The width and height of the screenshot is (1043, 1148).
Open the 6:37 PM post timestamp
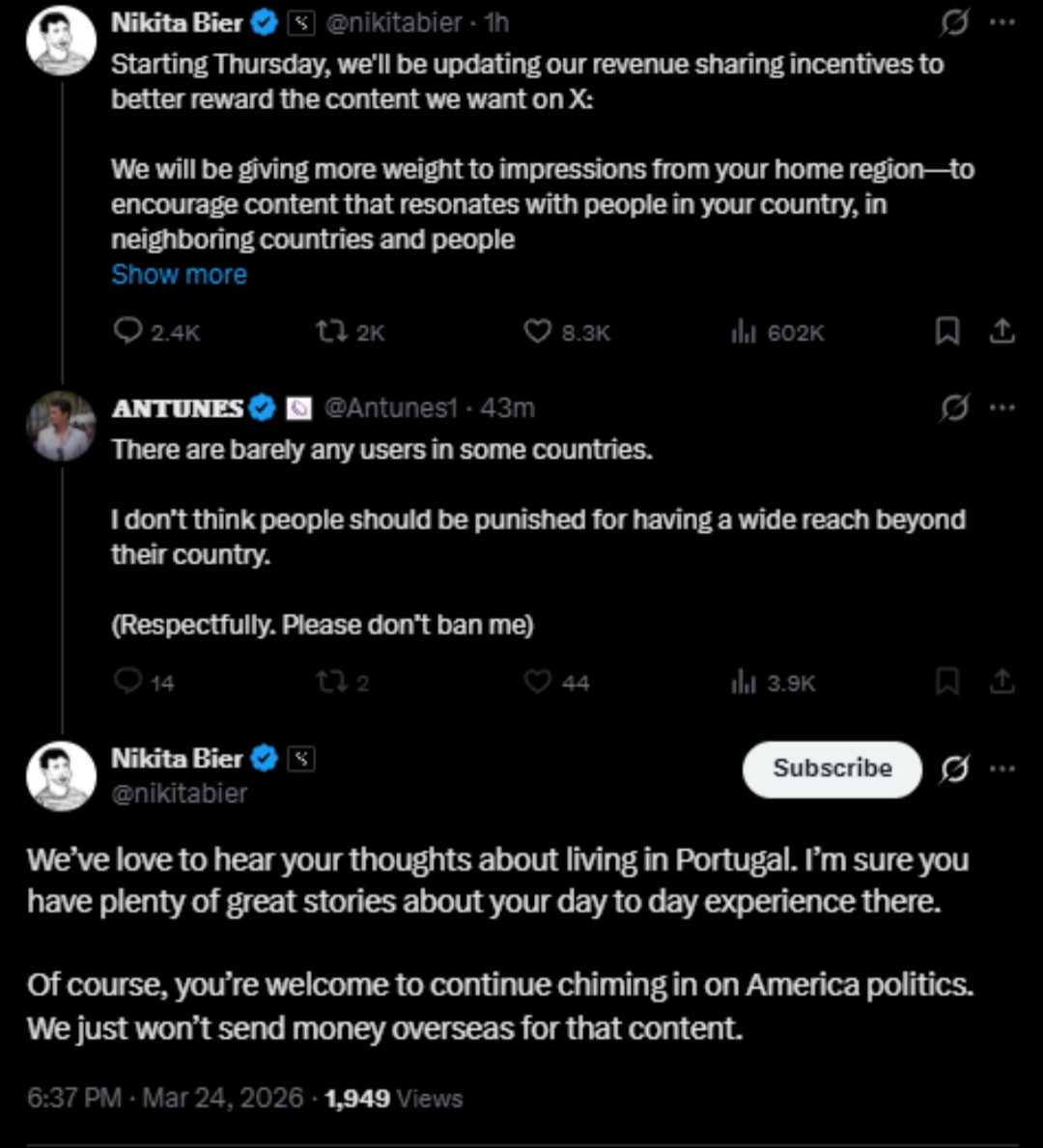[x=73, y=1098]
